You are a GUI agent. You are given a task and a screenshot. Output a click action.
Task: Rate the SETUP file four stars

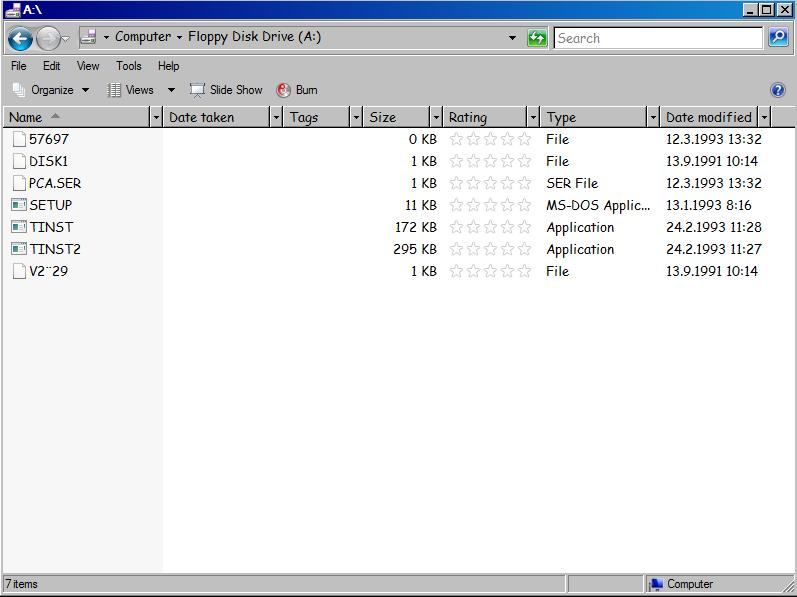(x=507, y=205)
